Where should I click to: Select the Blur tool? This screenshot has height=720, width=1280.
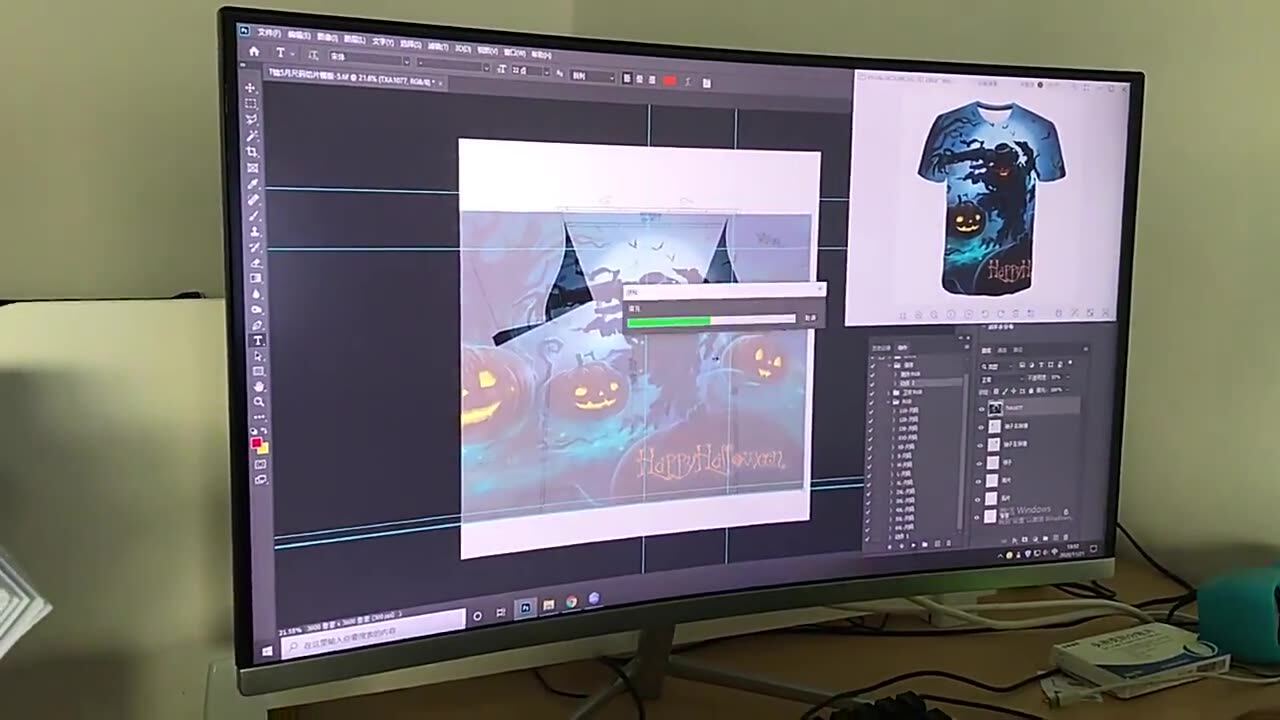[x=256, y=294]
